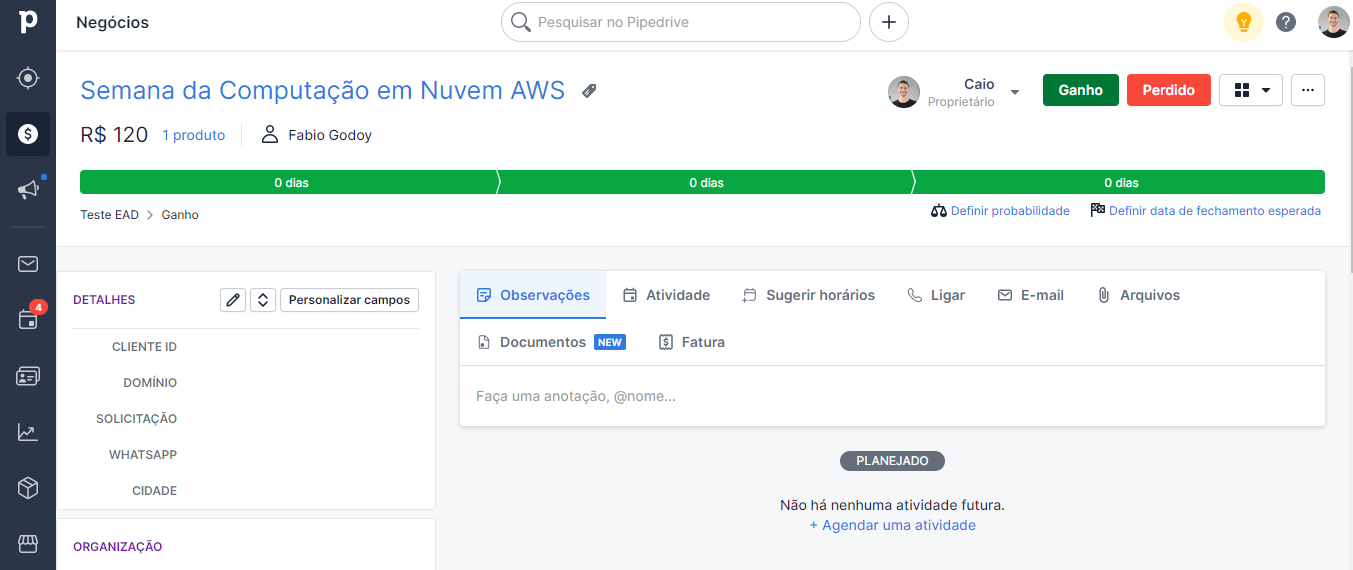Open owner dropdown next to Caio

point(1015,92)
